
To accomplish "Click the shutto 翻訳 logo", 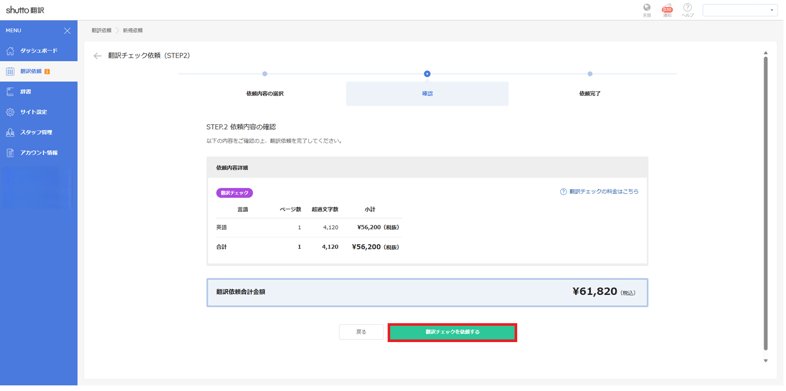I will [25, 10].
